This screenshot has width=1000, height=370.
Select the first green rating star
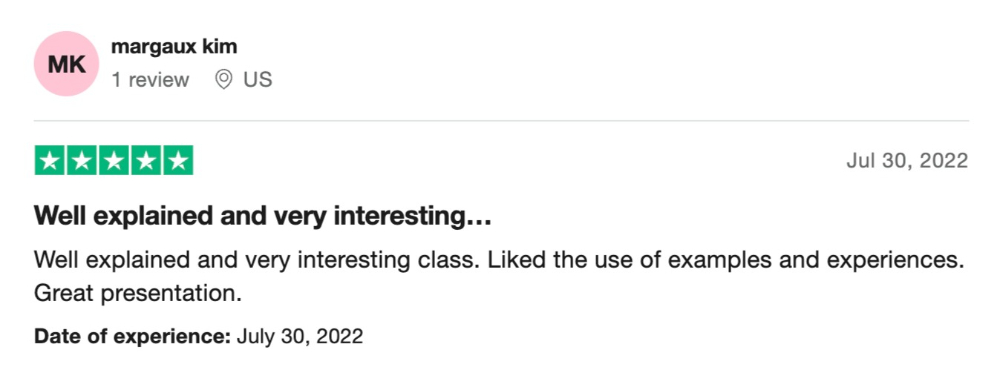[50, 161]
